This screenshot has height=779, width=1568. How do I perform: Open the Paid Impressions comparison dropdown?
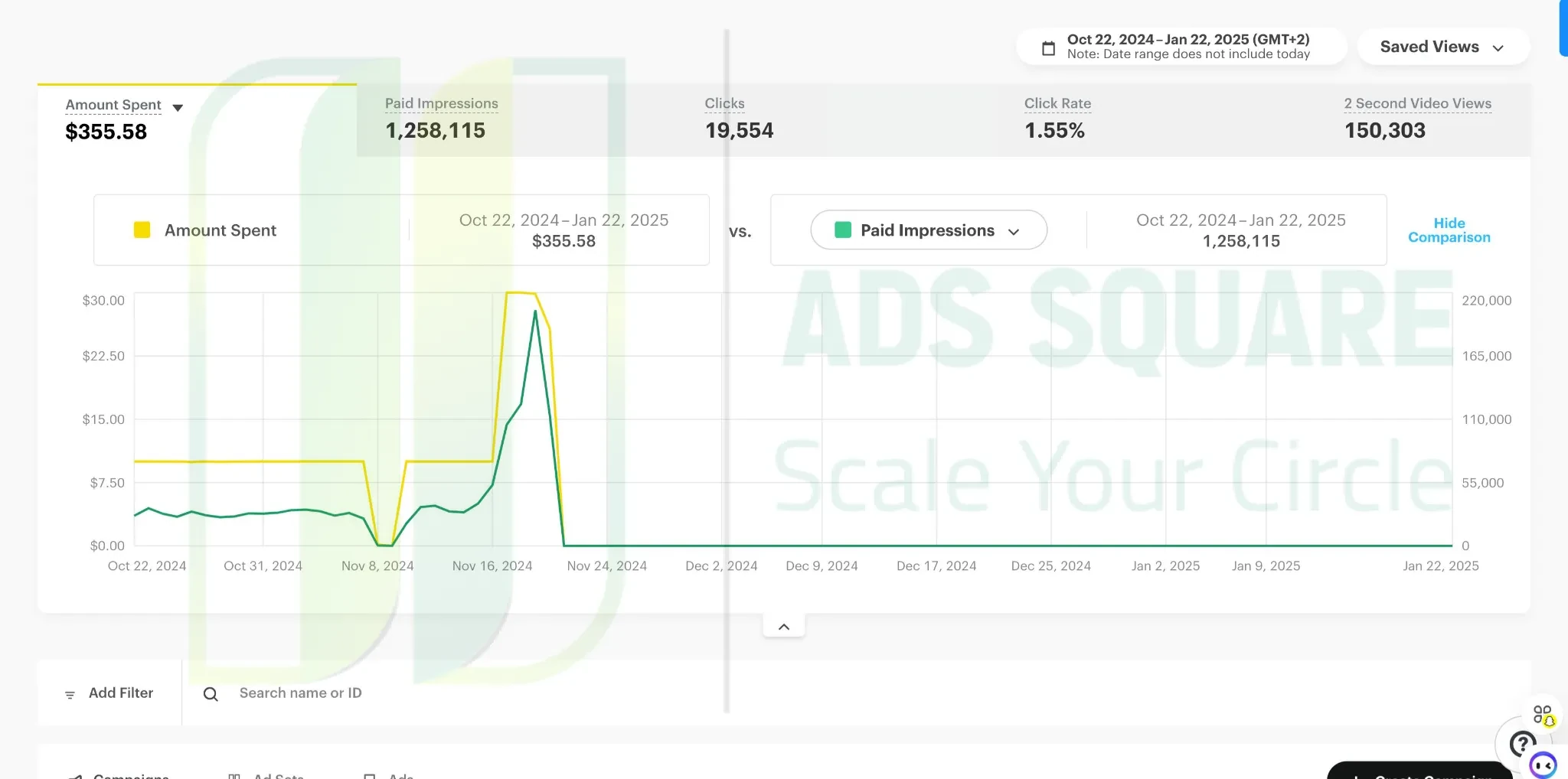tap(929, 230)
